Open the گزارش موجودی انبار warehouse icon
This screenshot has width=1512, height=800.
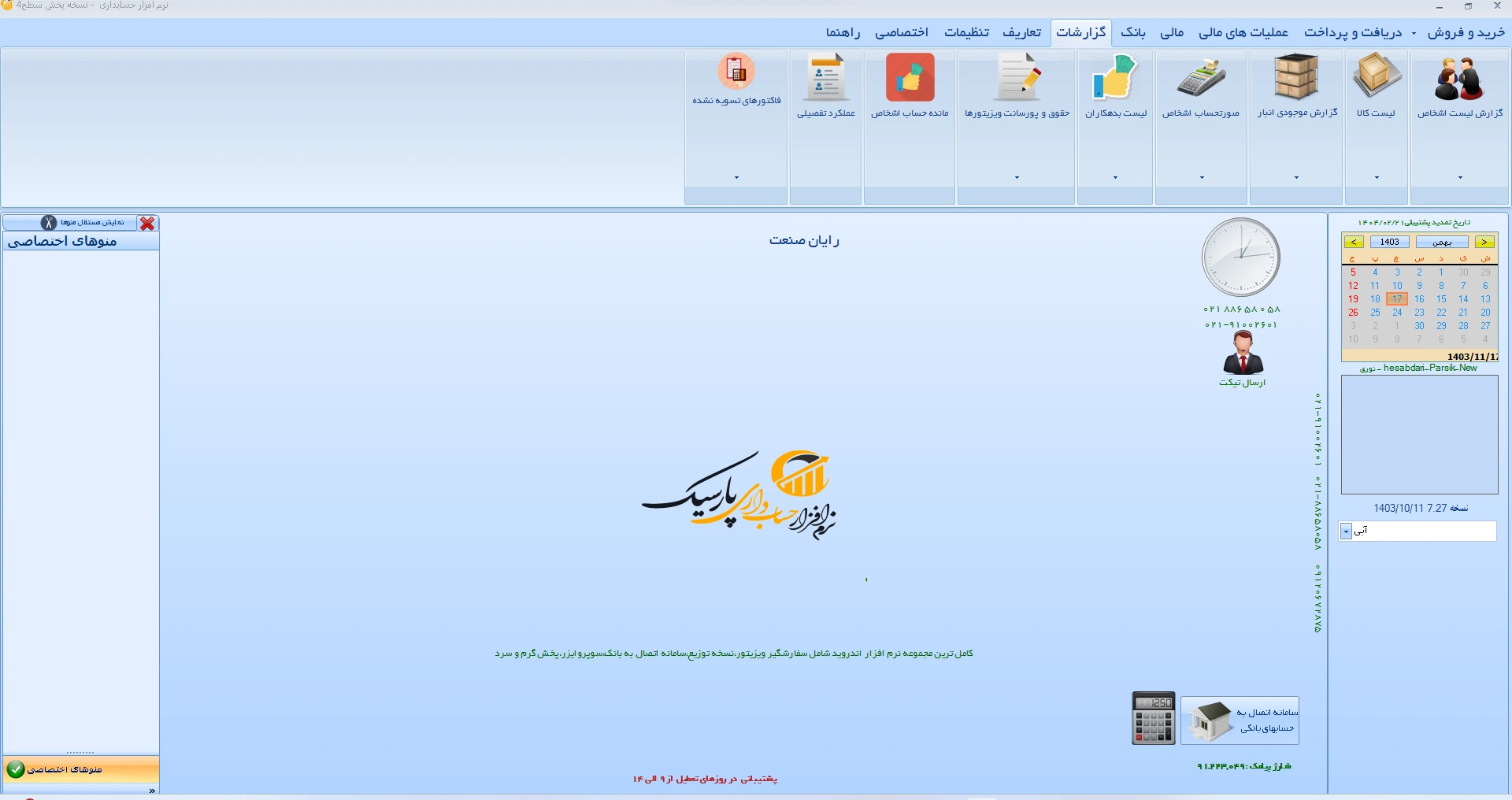coord(1296,77)
